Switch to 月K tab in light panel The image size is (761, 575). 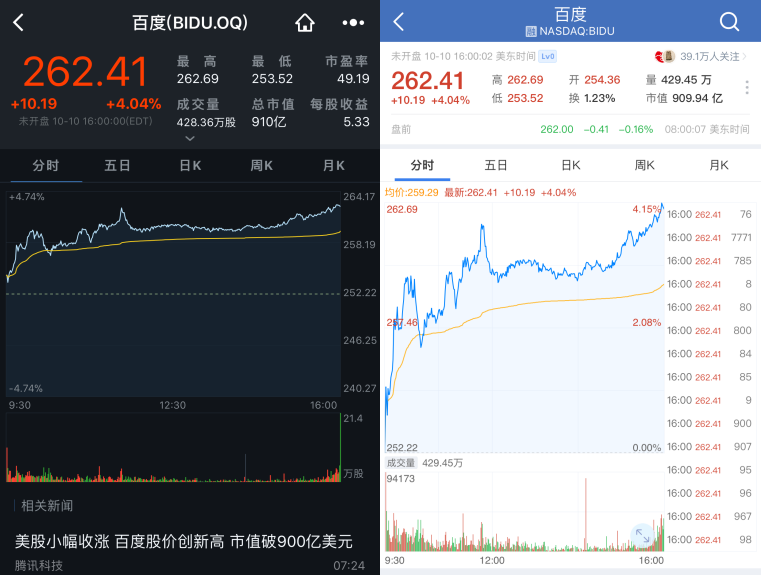(719, 165)
